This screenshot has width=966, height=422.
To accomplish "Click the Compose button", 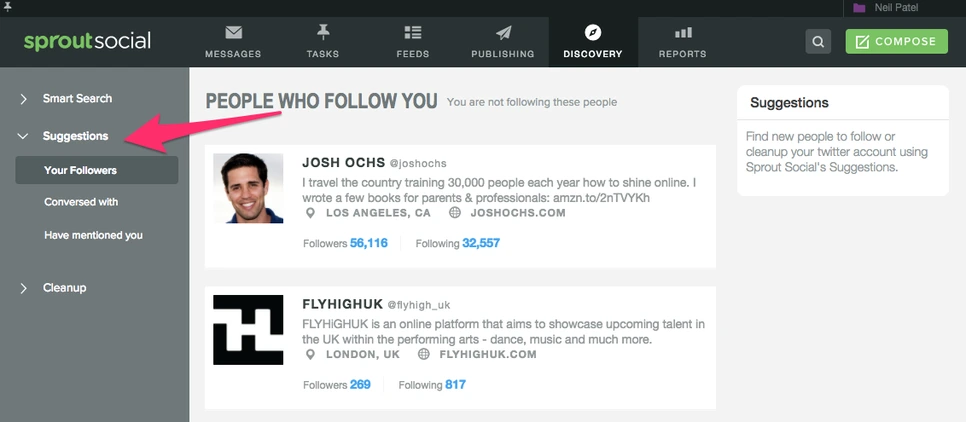I will [896, 41].
